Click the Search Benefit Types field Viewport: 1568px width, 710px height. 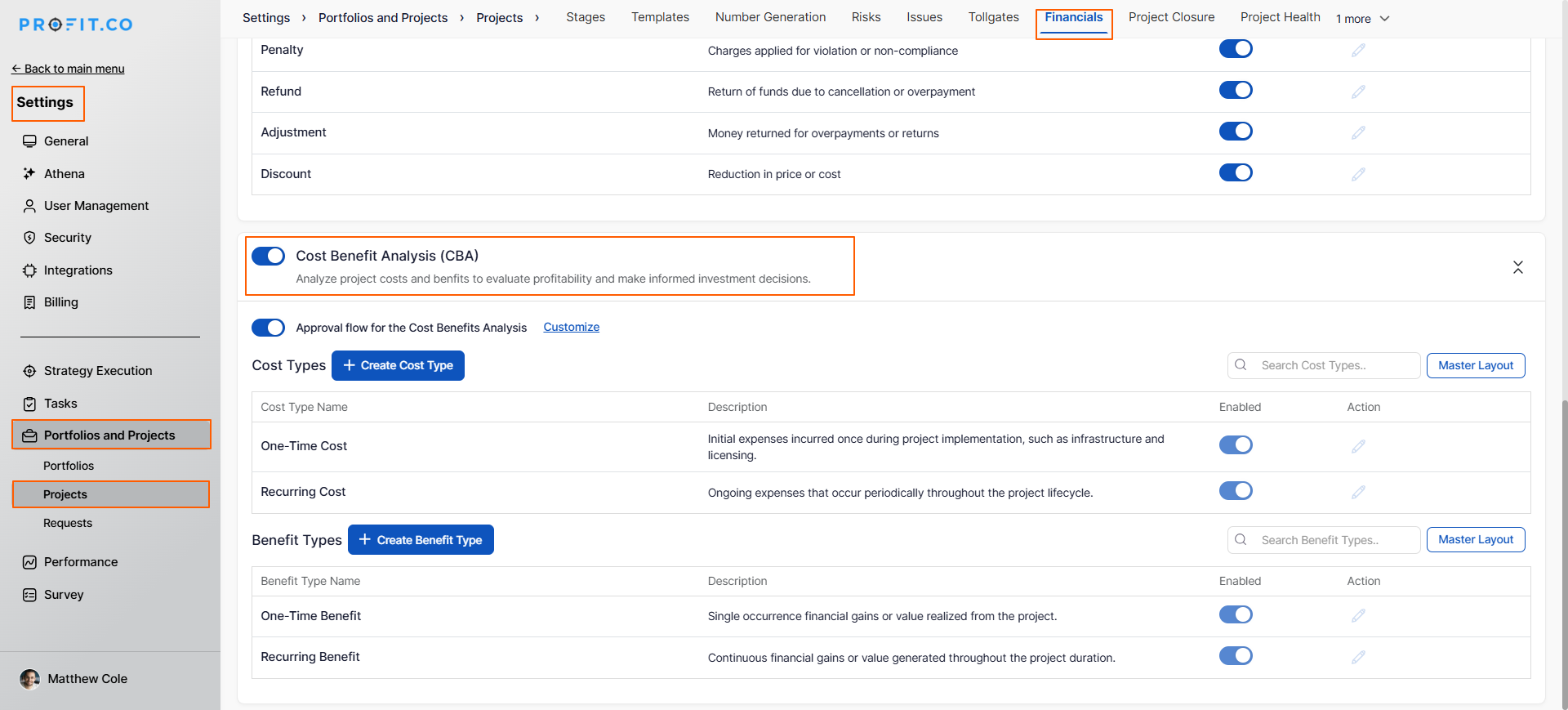coord(1331,540)
